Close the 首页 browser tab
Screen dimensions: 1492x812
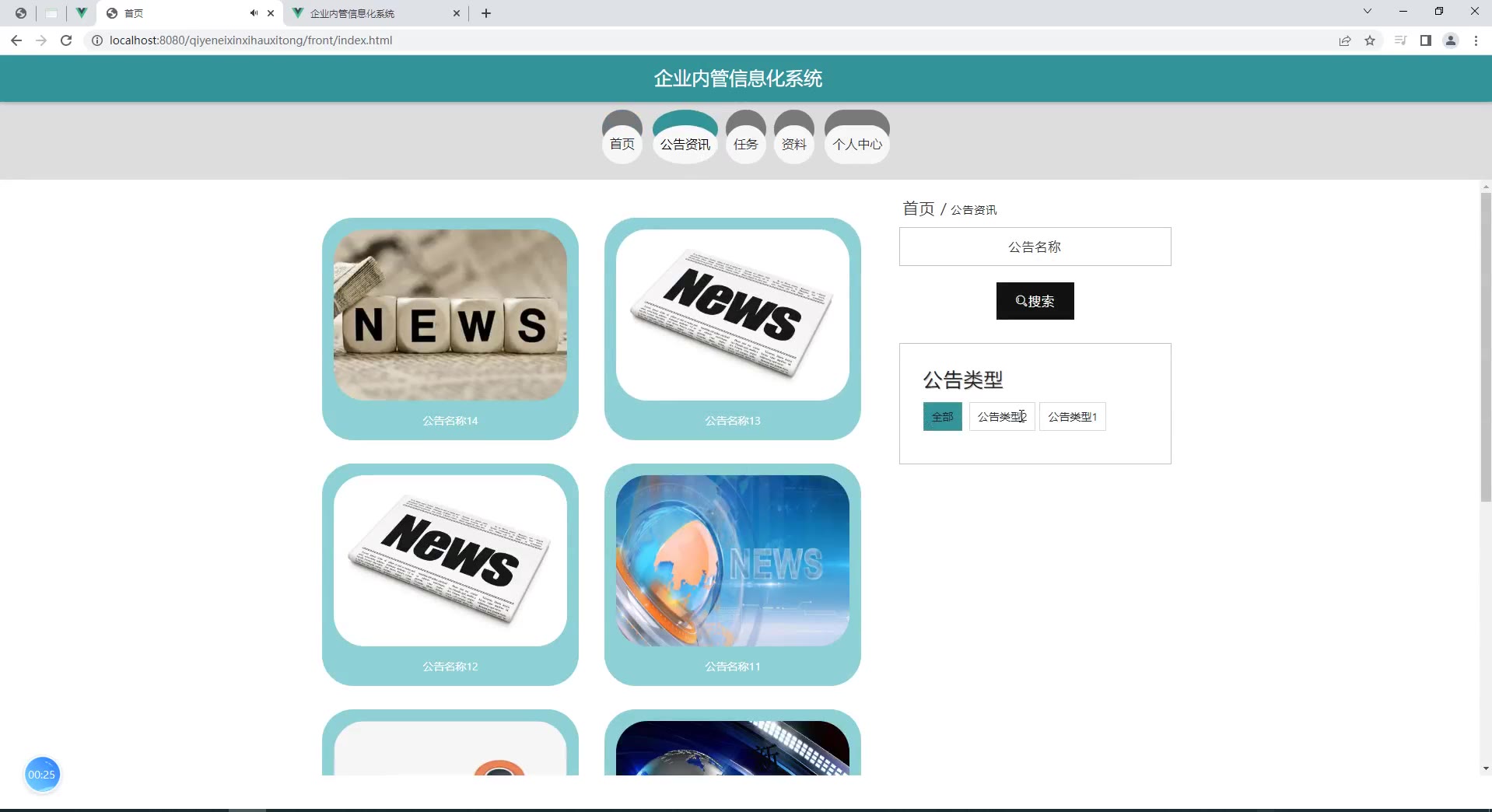[x=271, y=13]
